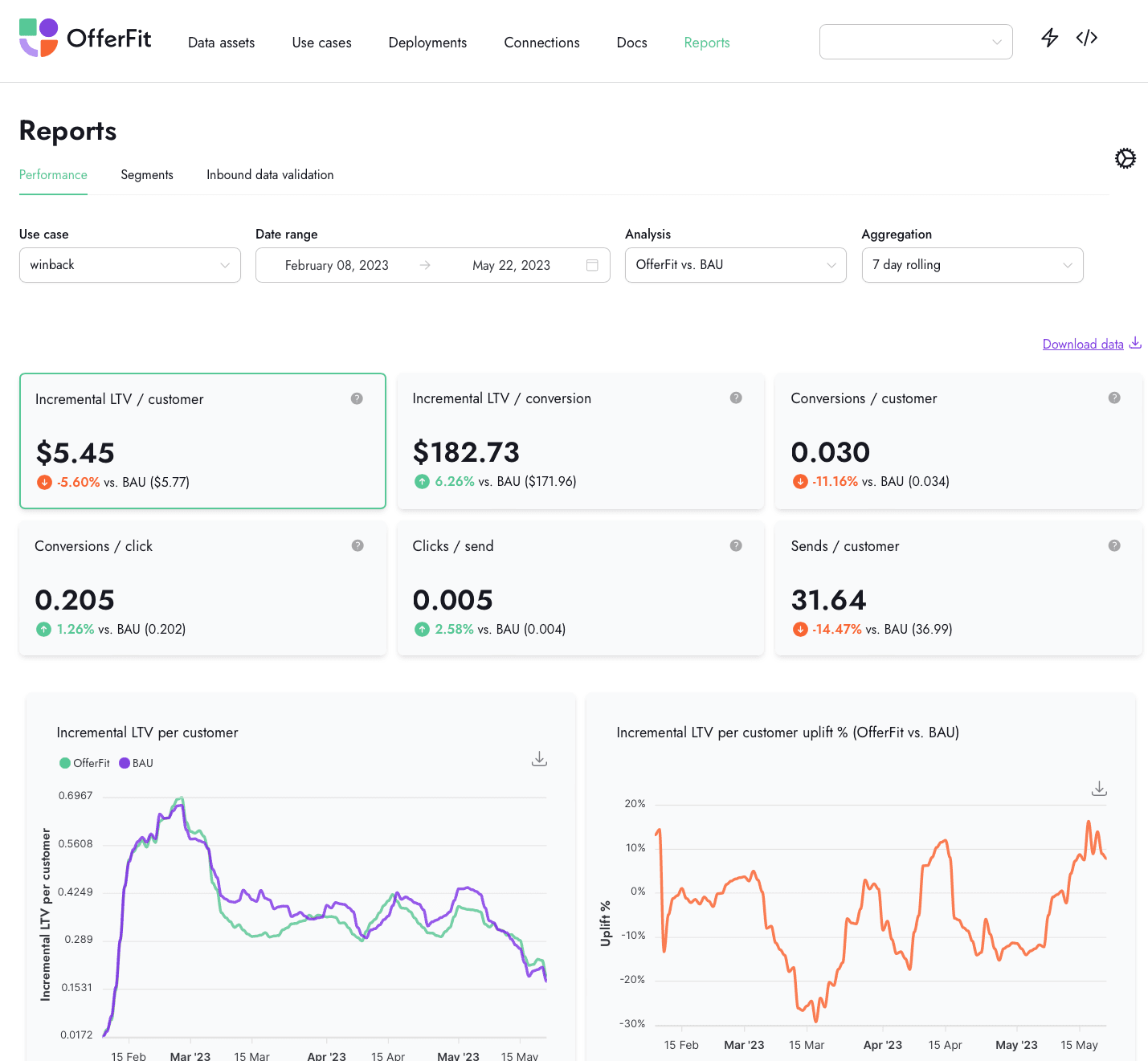1148x1061 pixels.
Task: Open the empty dropdown in top header
Action: (x=915, y=42)
